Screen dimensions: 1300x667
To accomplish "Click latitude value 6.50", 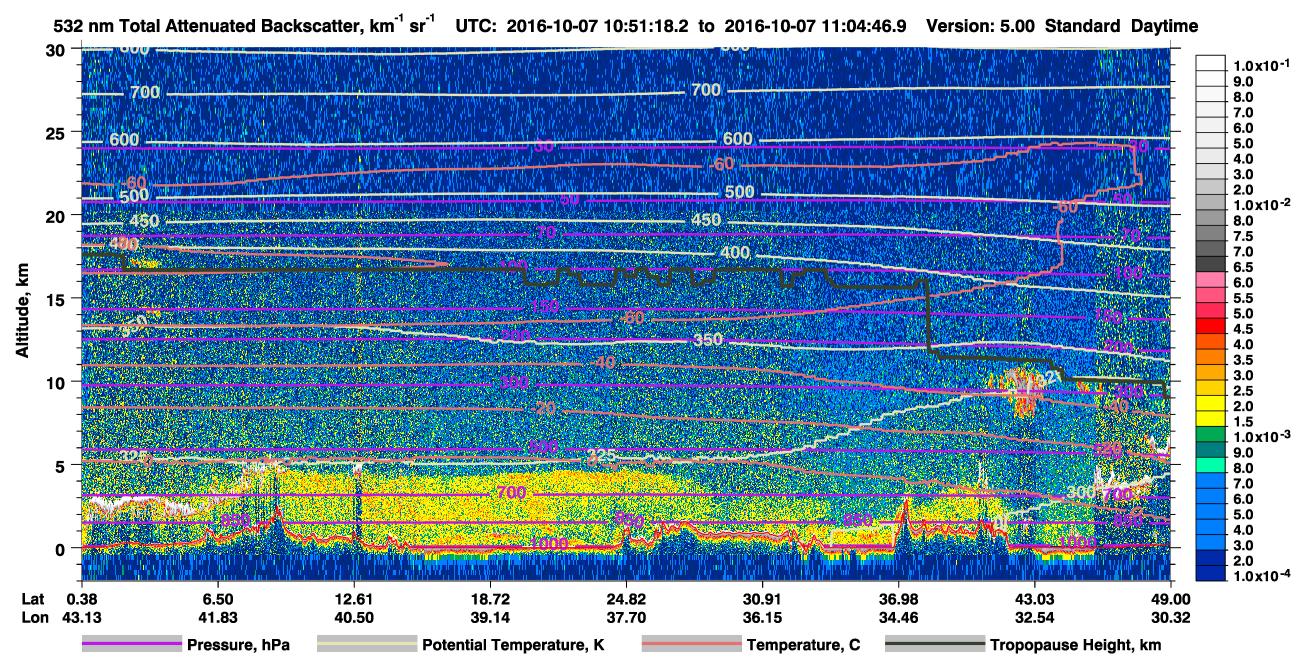I will [218, 600].
